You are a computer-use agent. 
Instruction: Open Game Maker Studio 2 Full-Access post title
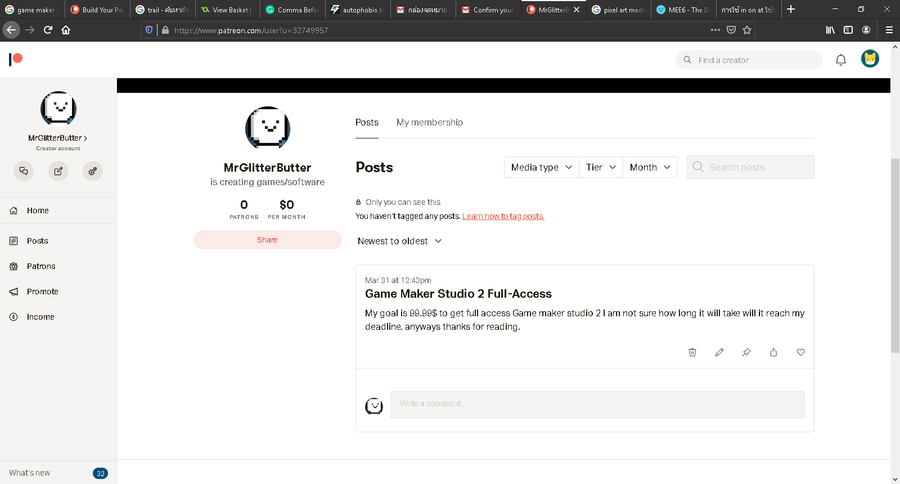click(x=458, y=293)
